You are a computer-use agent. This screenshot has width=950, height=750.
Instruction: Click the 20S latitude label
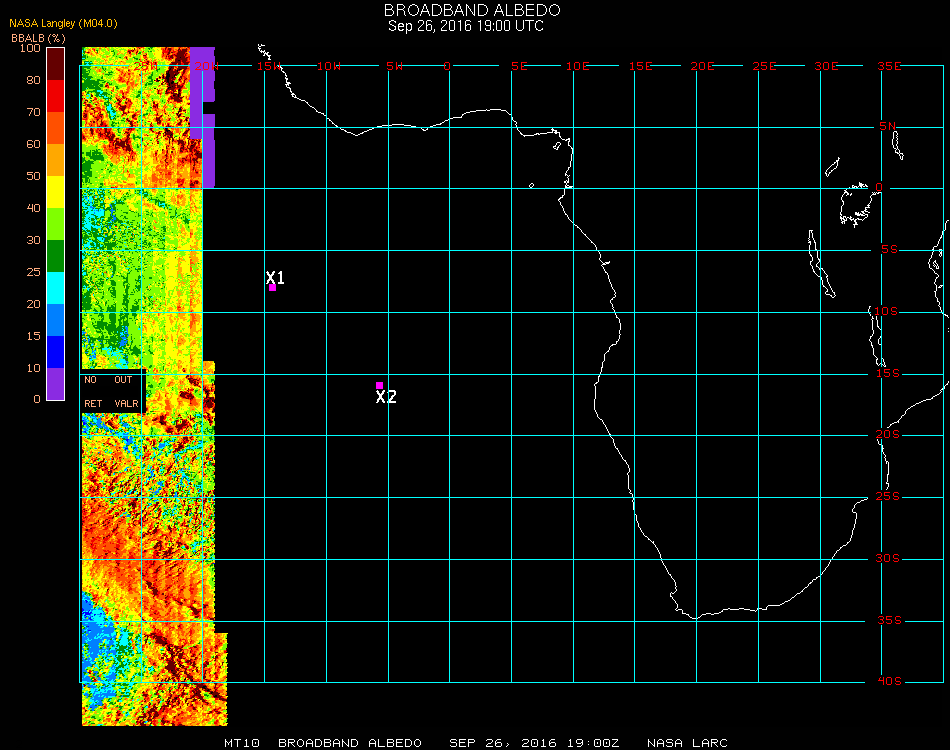[889, 435]
